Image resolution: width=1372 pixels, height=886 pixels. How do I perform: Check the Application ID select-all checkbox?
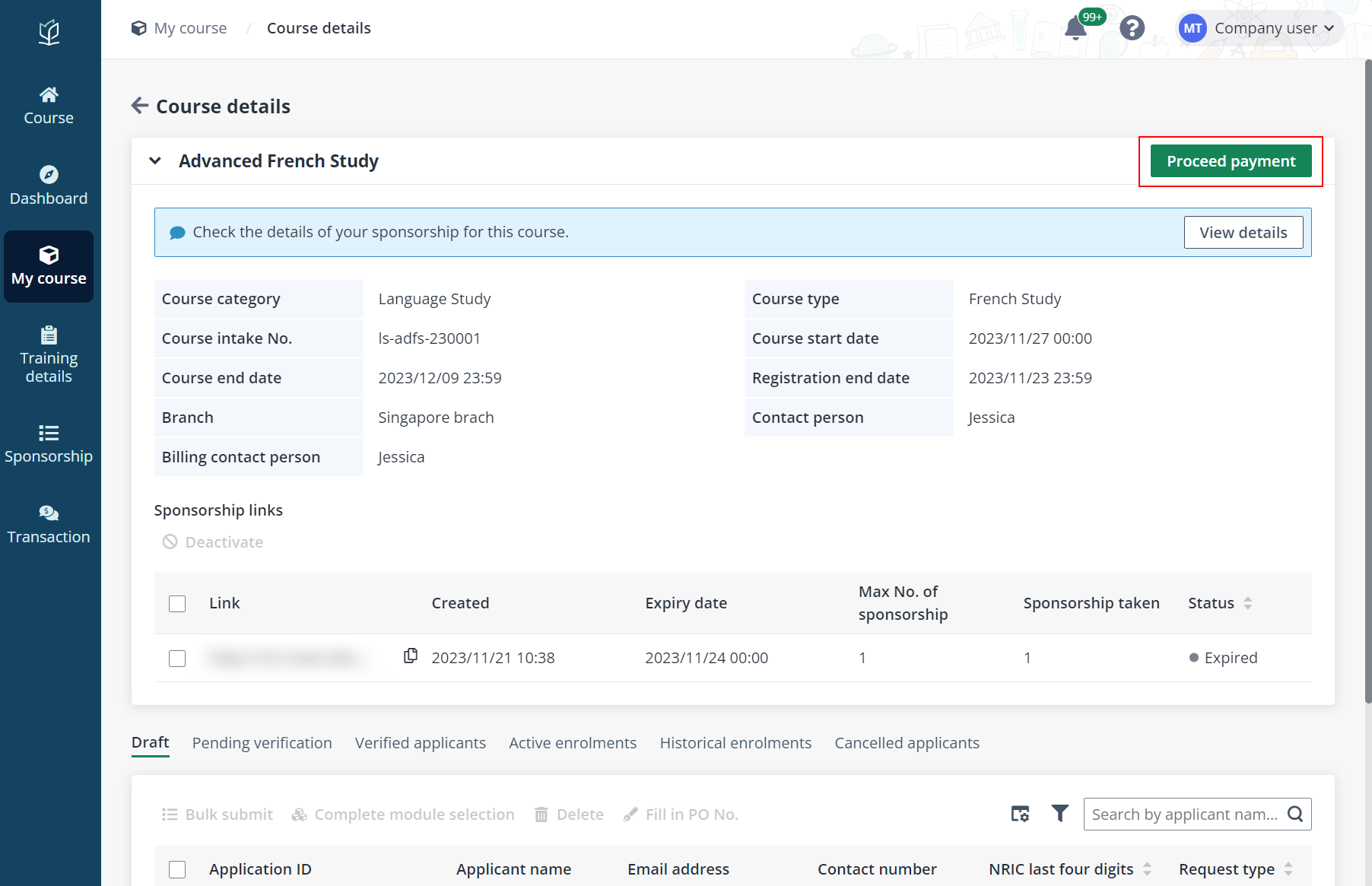click(x=177, y=869)
